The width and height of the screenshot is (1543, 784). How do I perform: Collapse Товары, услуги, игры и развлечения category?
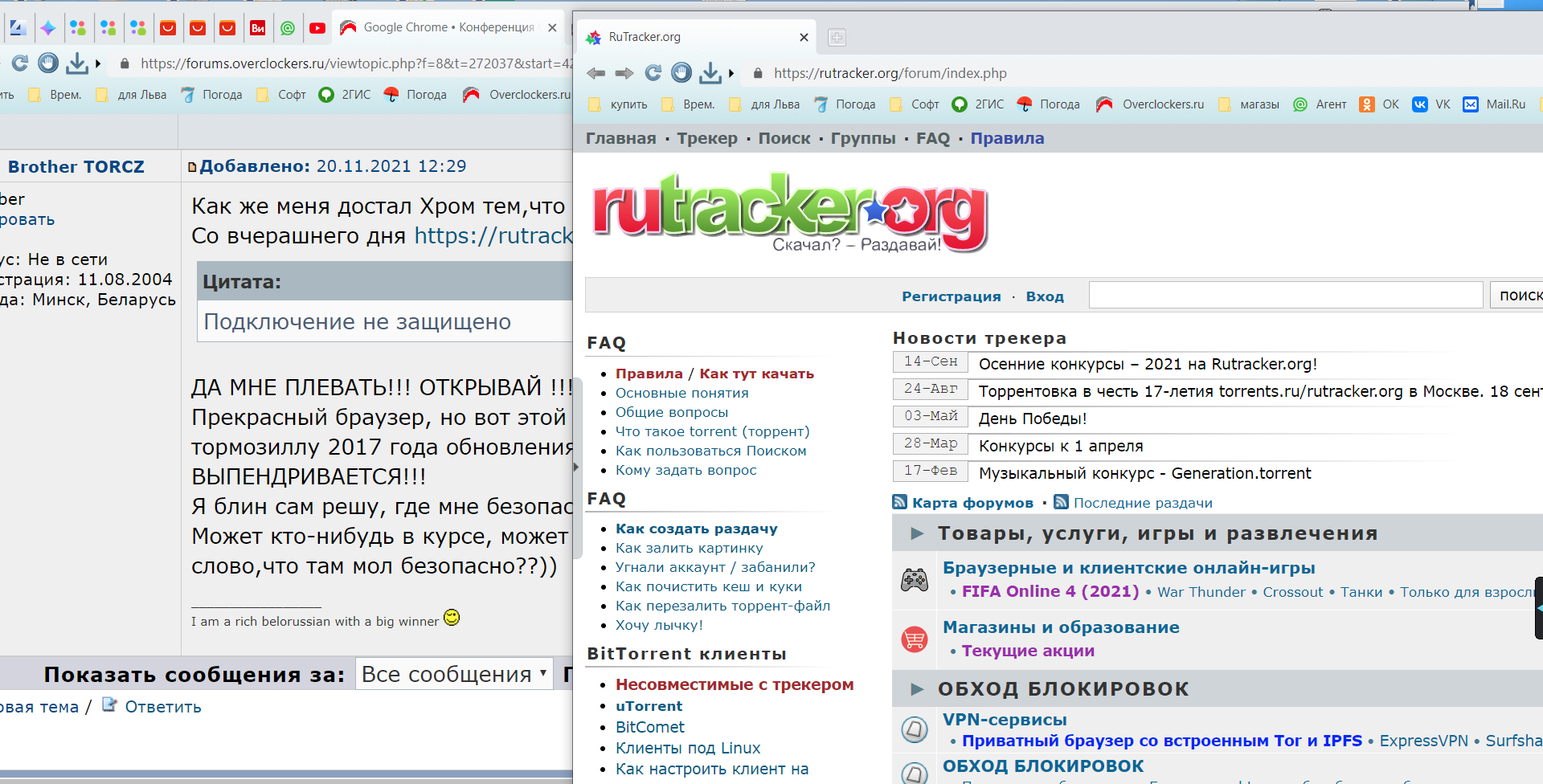coord(917,533)
